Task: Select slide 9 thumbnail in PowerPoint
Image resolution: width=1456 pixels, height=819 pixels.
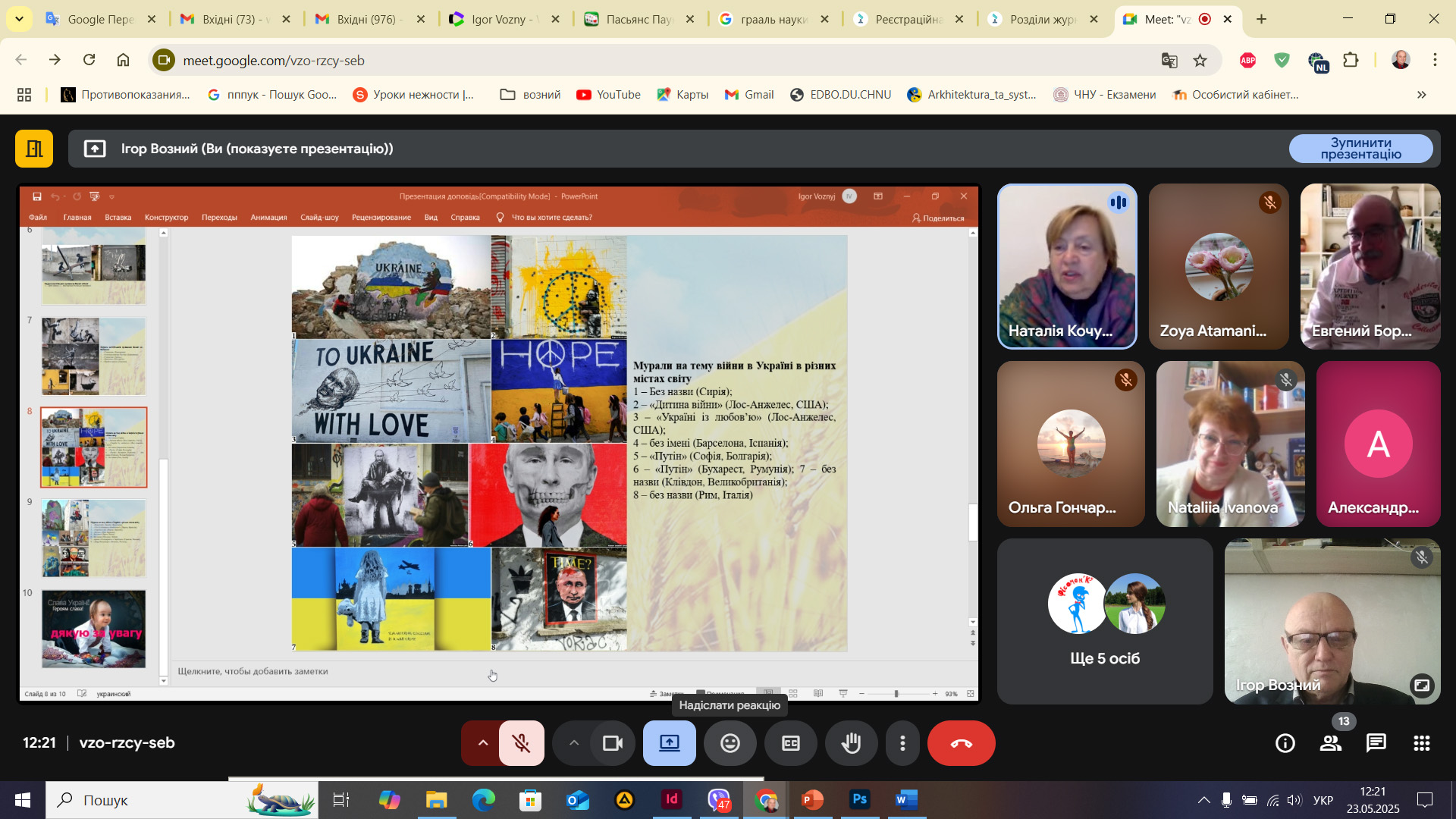Action: (x=93, y=538)
